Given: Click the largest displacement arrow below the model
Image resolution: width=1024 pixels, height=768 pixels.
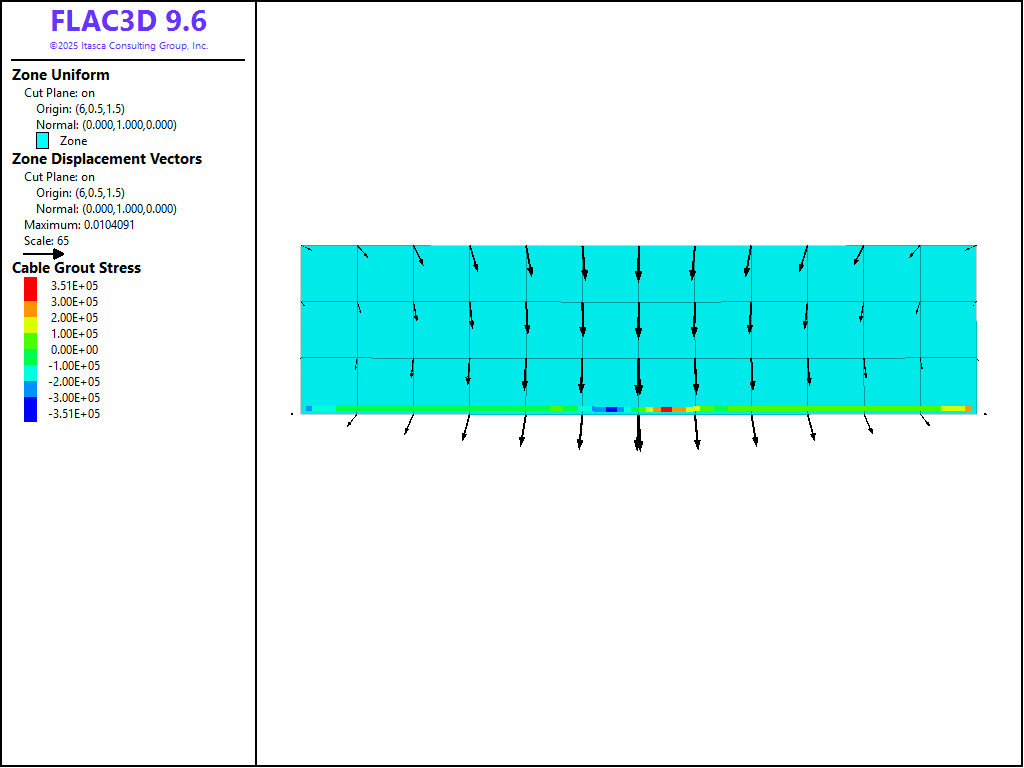Looking at the screenshot, I should [x=639, y=432].
